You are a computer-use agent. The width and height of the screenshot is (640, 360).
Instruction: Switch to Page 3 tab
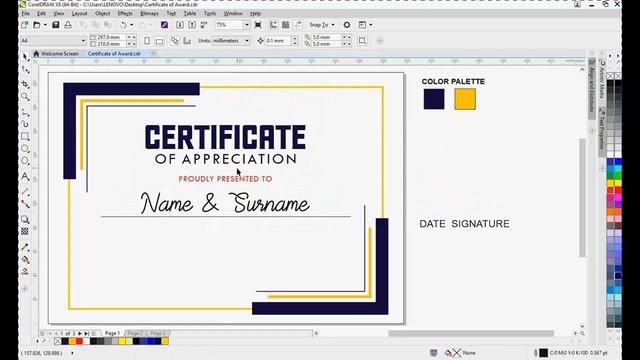pyautogui.click(x=158, y=333)
